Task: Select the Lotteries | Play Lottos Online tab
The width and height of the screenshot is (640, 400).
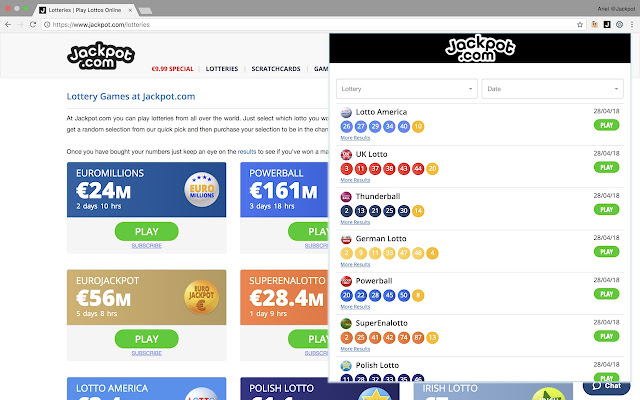Action: (85, 10)
